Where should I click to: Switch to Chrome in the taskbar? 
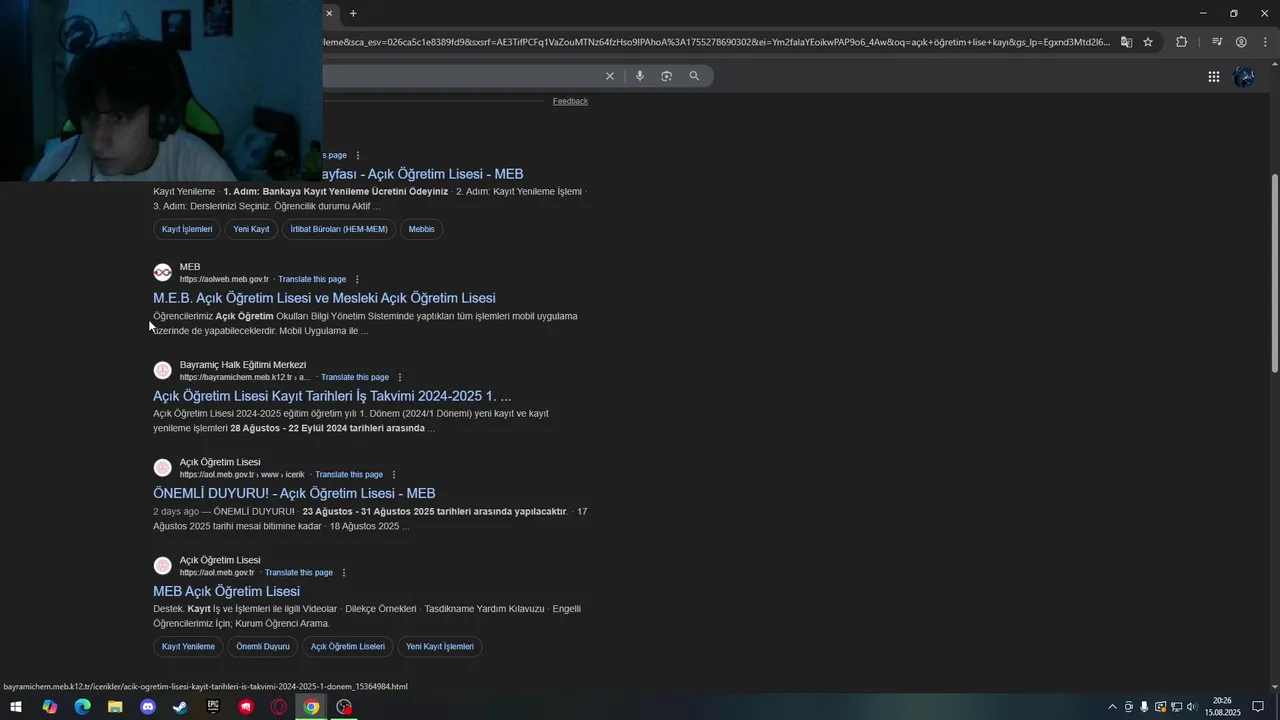(x=311, y=707)
